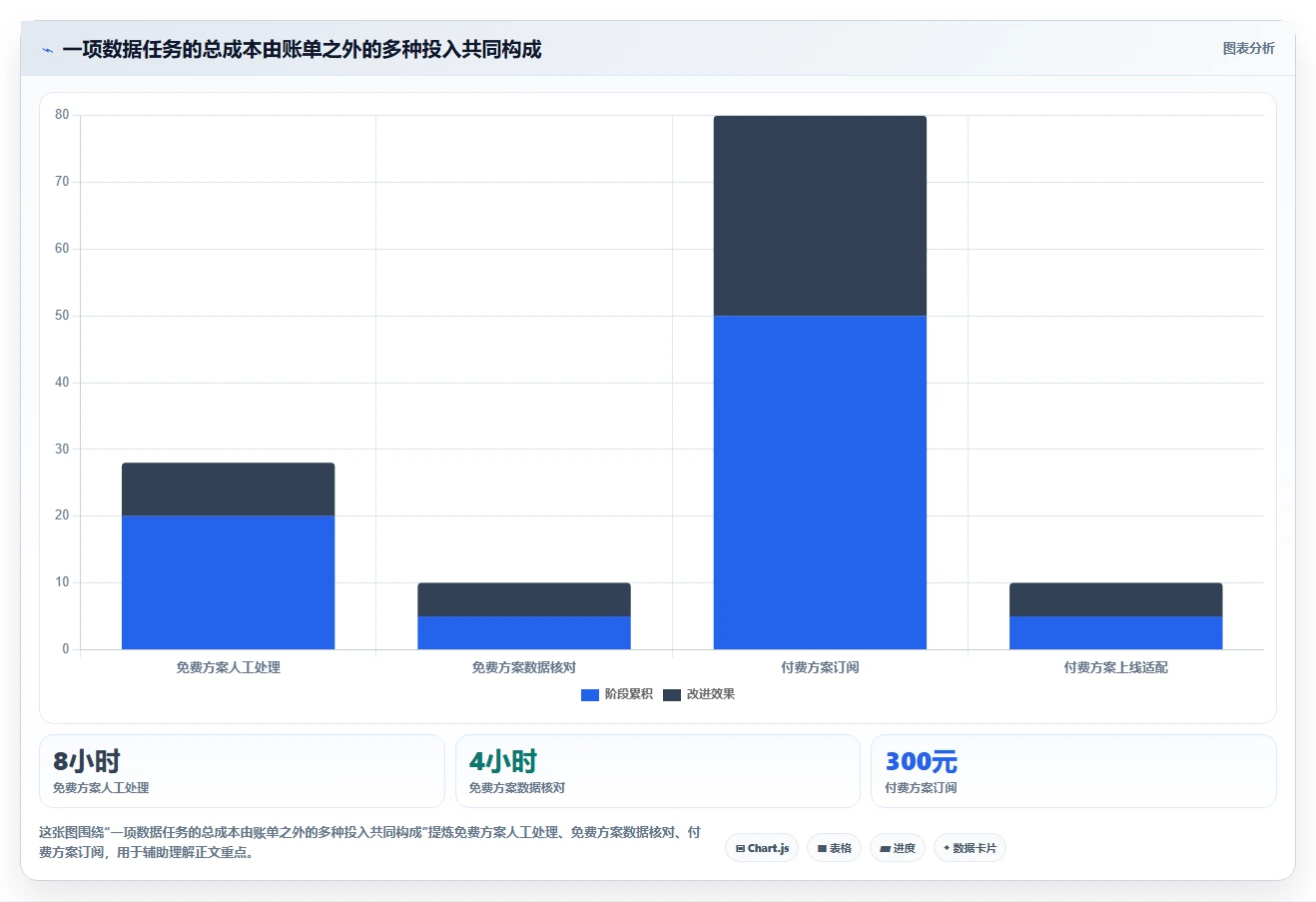The width and height of the screenshot is (1316, 902).
Task: Click the y-axis value 80
Action: (62, 115)
